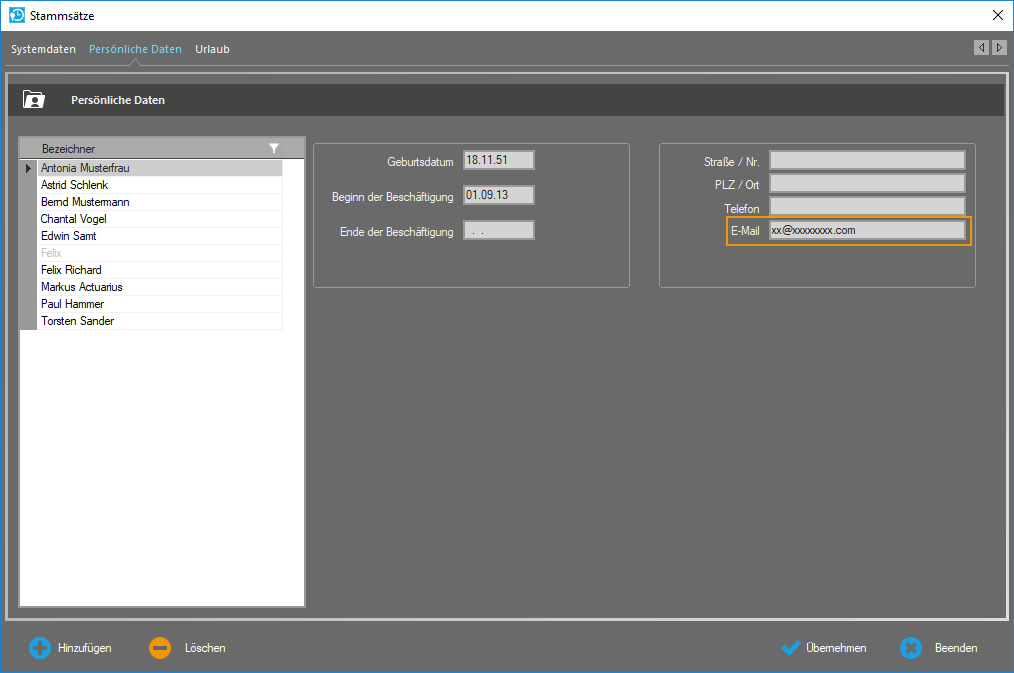Click the left tab scroll arrow
Screen dimensions: 1014x673
[982, 48]
